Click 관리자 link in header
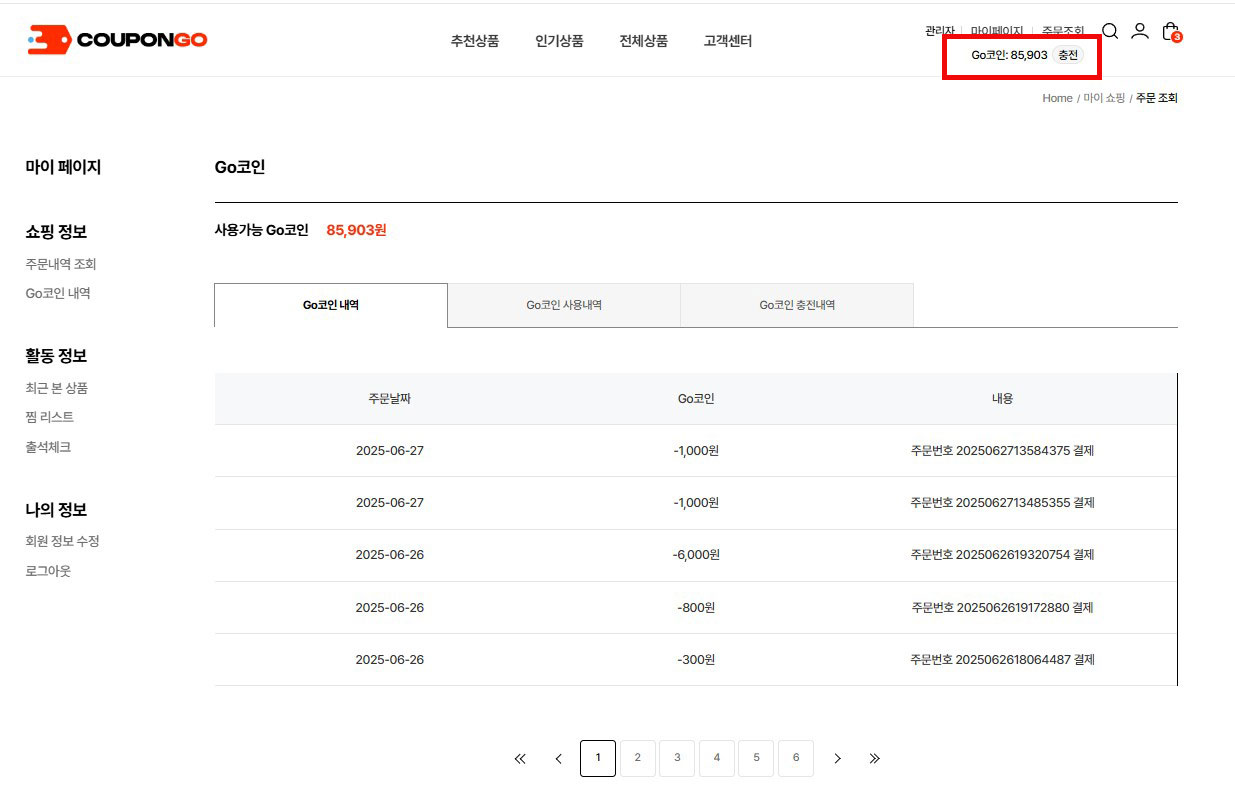The image size is (1235, 787). tap(940, 32)
